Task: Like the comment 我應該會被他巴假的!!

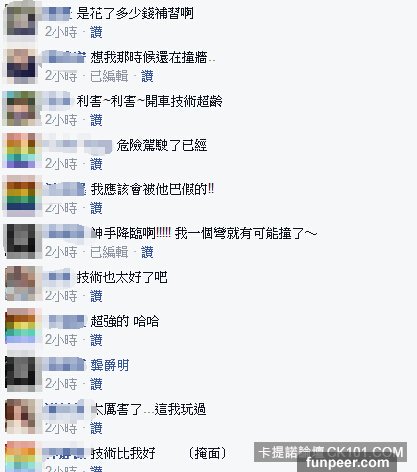Action: [x=96, y=208]
